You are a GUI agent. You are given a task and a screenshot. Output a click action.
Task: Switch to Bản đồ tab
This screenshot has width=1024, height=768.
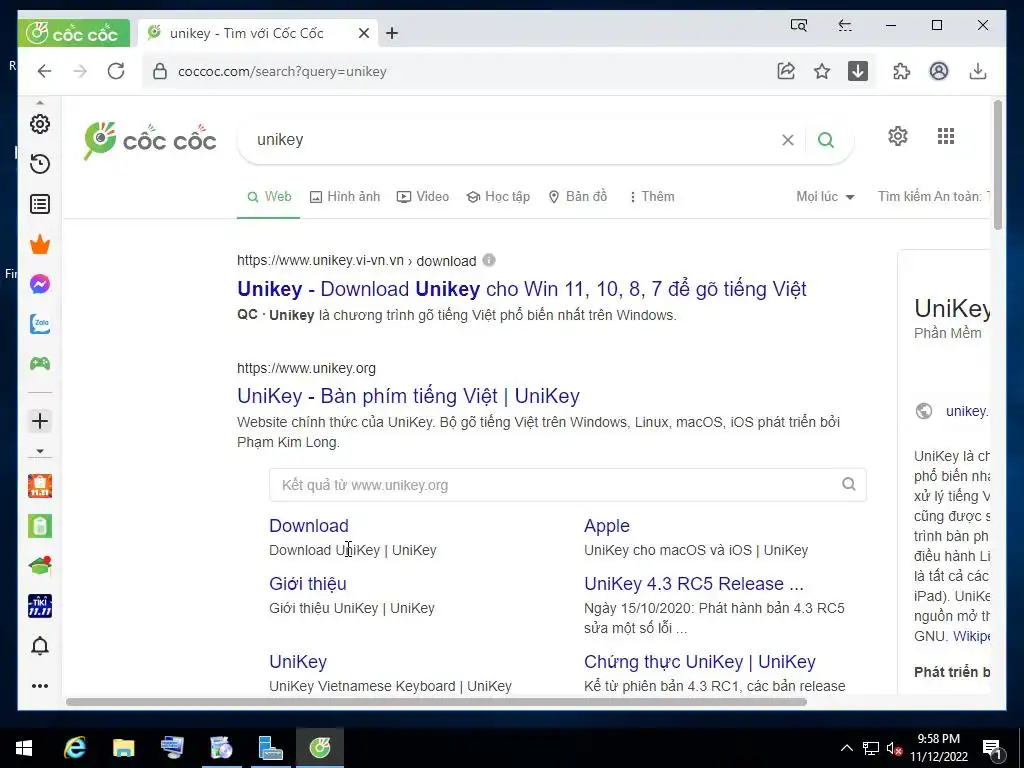pyautogui.click(x=577, y=197)
